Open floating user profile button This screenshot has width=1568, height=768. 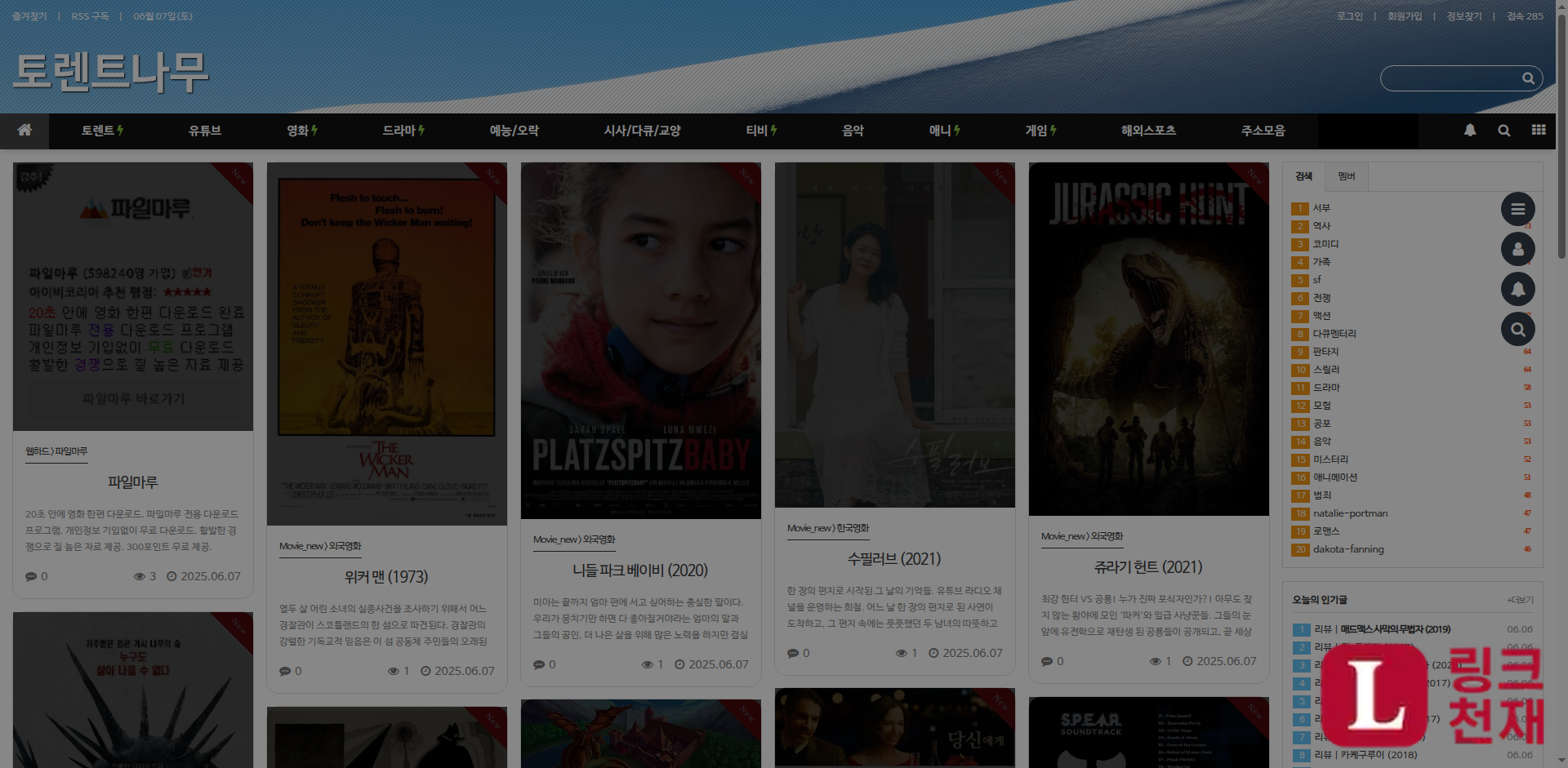(x=1518, y=250)
